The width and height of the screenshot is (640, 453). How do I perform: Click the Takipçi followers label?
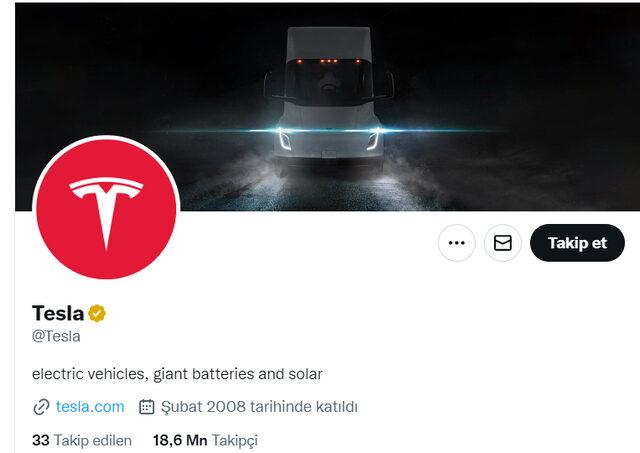point(235,441)
